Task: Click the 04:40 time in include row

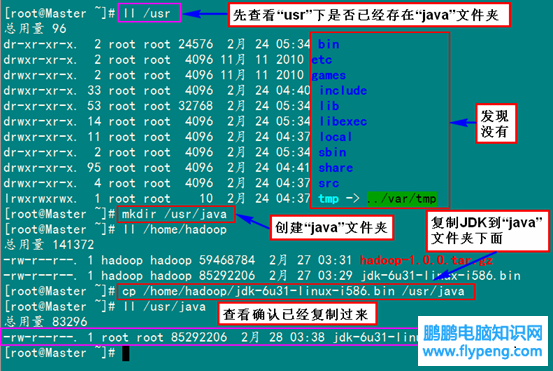Action: coord(293,91)
